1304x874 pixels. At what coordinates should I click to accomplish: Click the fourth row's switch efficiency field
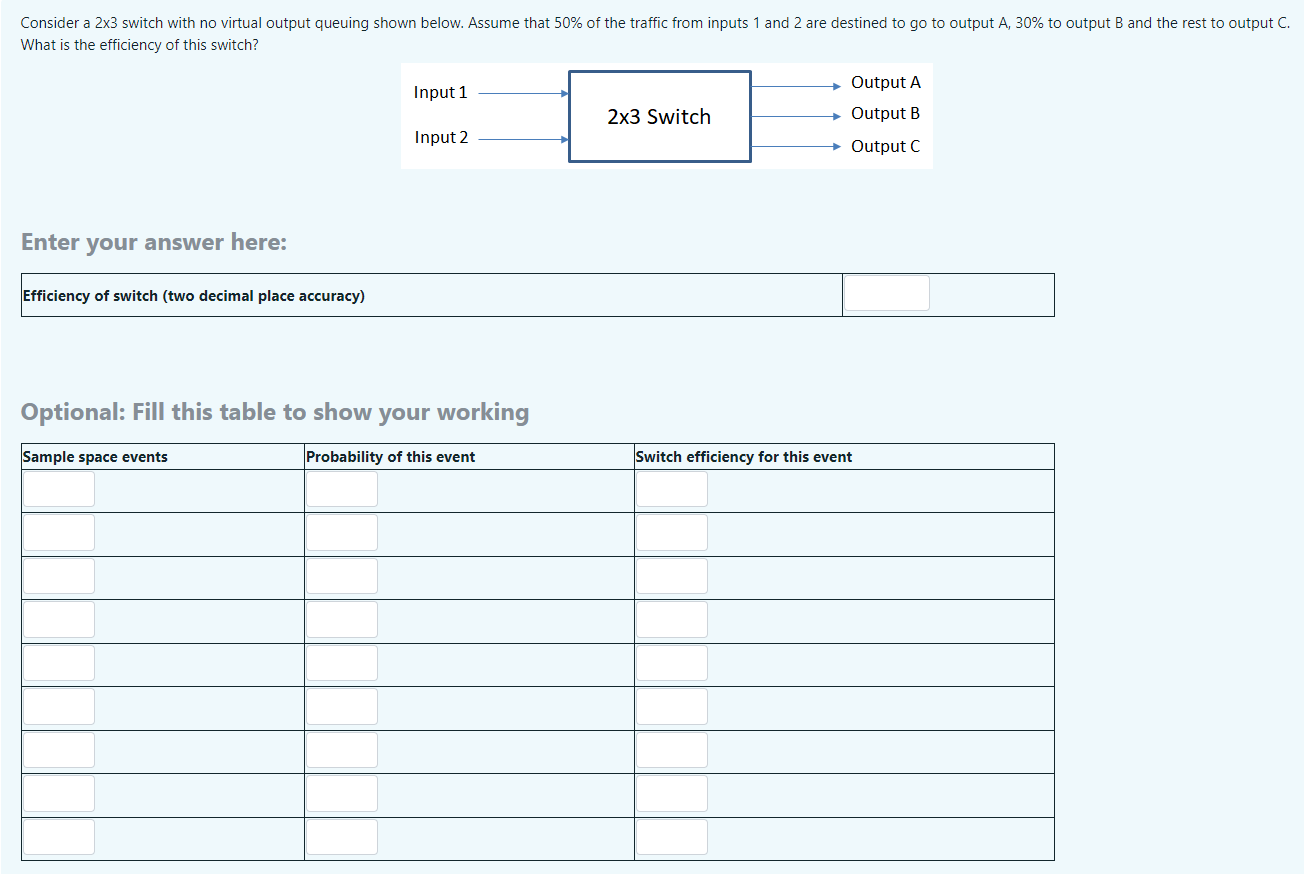(672, 619)
